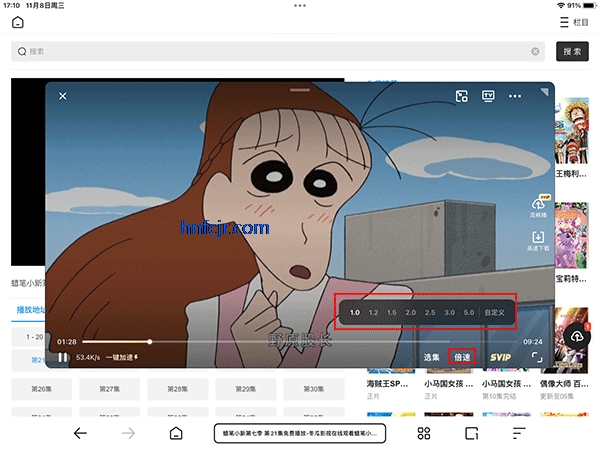Select 1.5 playback speed
The height and width of the screenshot is (450, 600).
[392, 313]
